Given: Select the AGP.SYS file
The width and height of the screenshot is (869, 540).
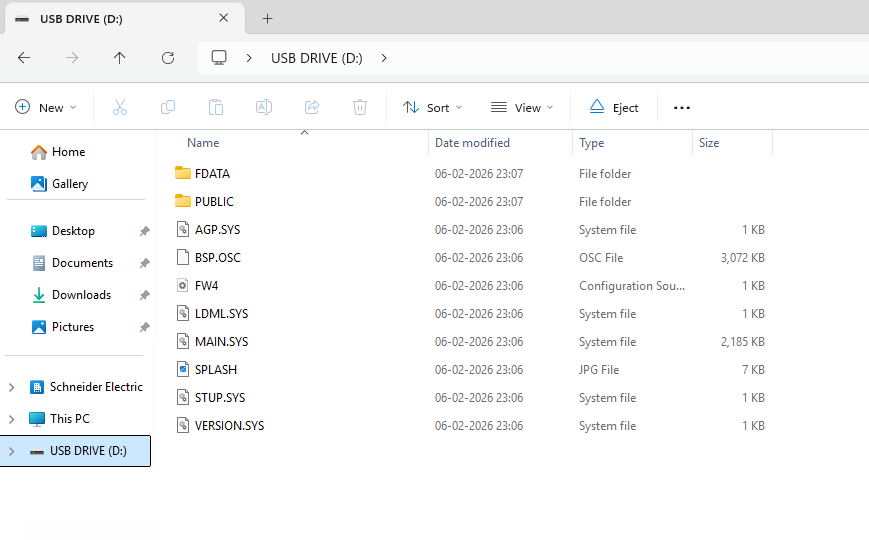Looking at the screenshot, I should [x=217, y=230].
